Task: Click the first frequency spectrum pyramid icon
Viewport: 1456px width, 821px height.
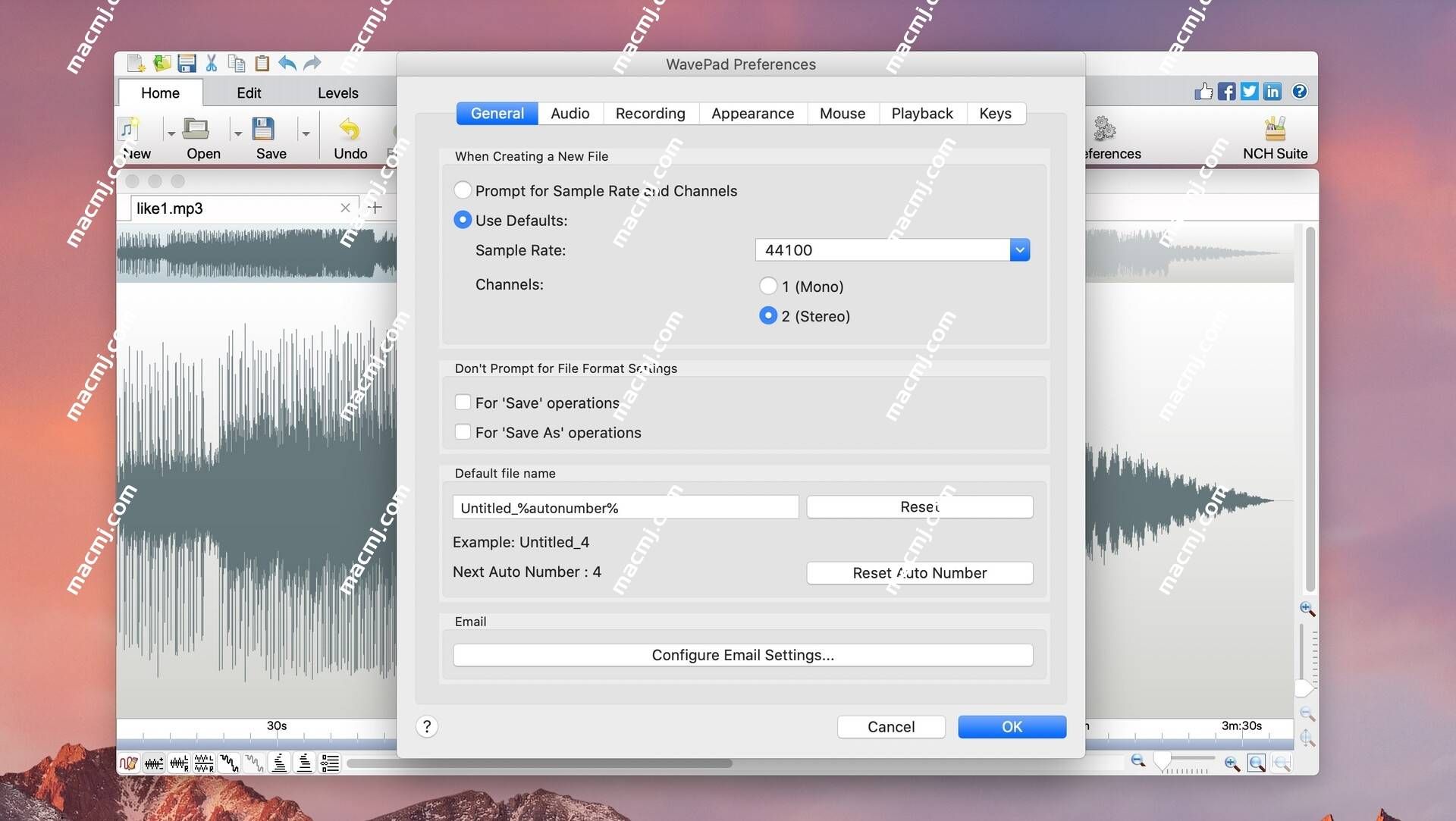Action: pyautogui.click(x=279, y=763)
